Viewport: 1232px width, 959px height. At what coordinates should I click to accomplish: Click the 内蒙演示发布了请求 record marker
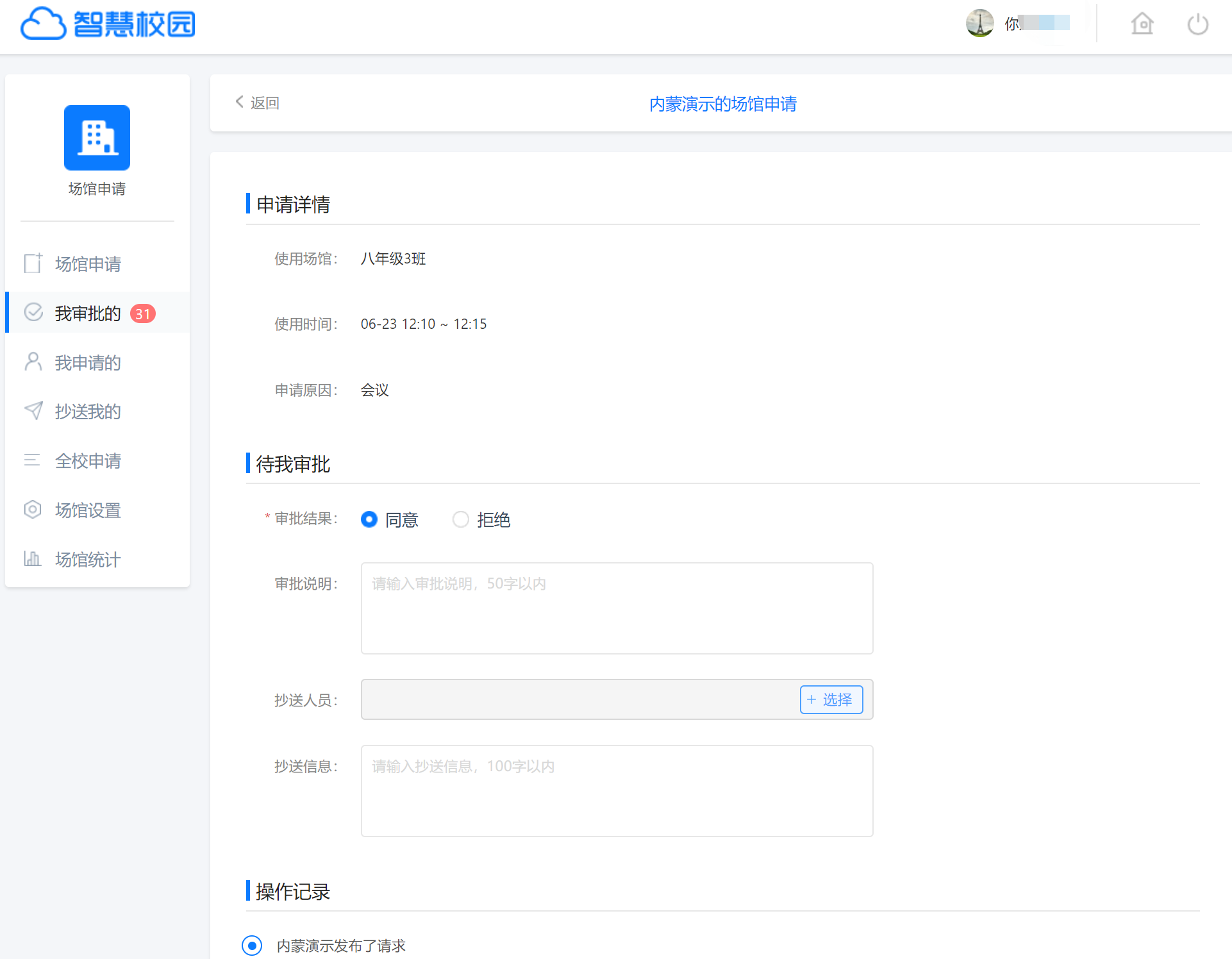252,945
